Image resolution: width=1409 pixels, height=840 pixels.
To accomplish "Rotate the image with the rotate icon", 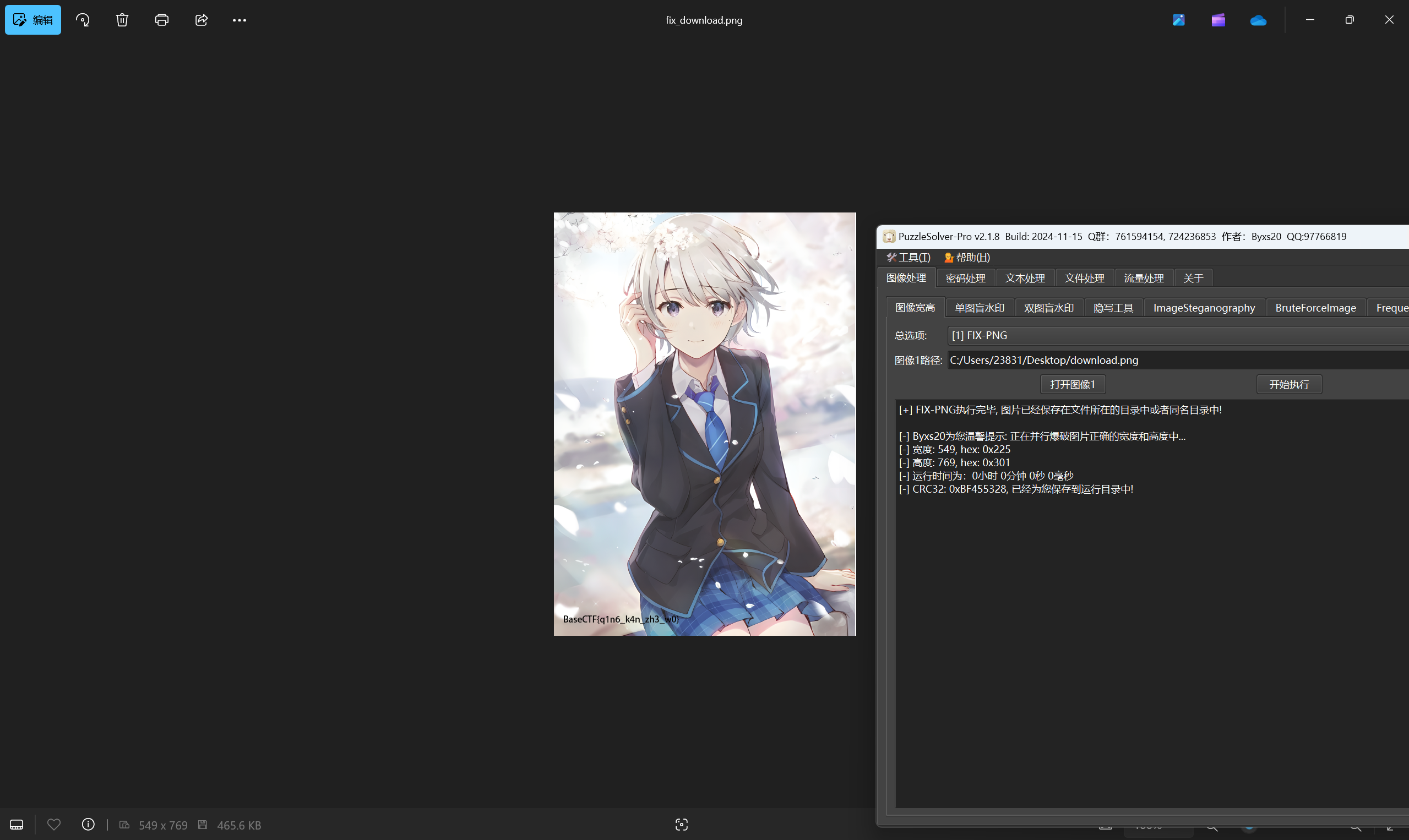I will tap(83, 20).
